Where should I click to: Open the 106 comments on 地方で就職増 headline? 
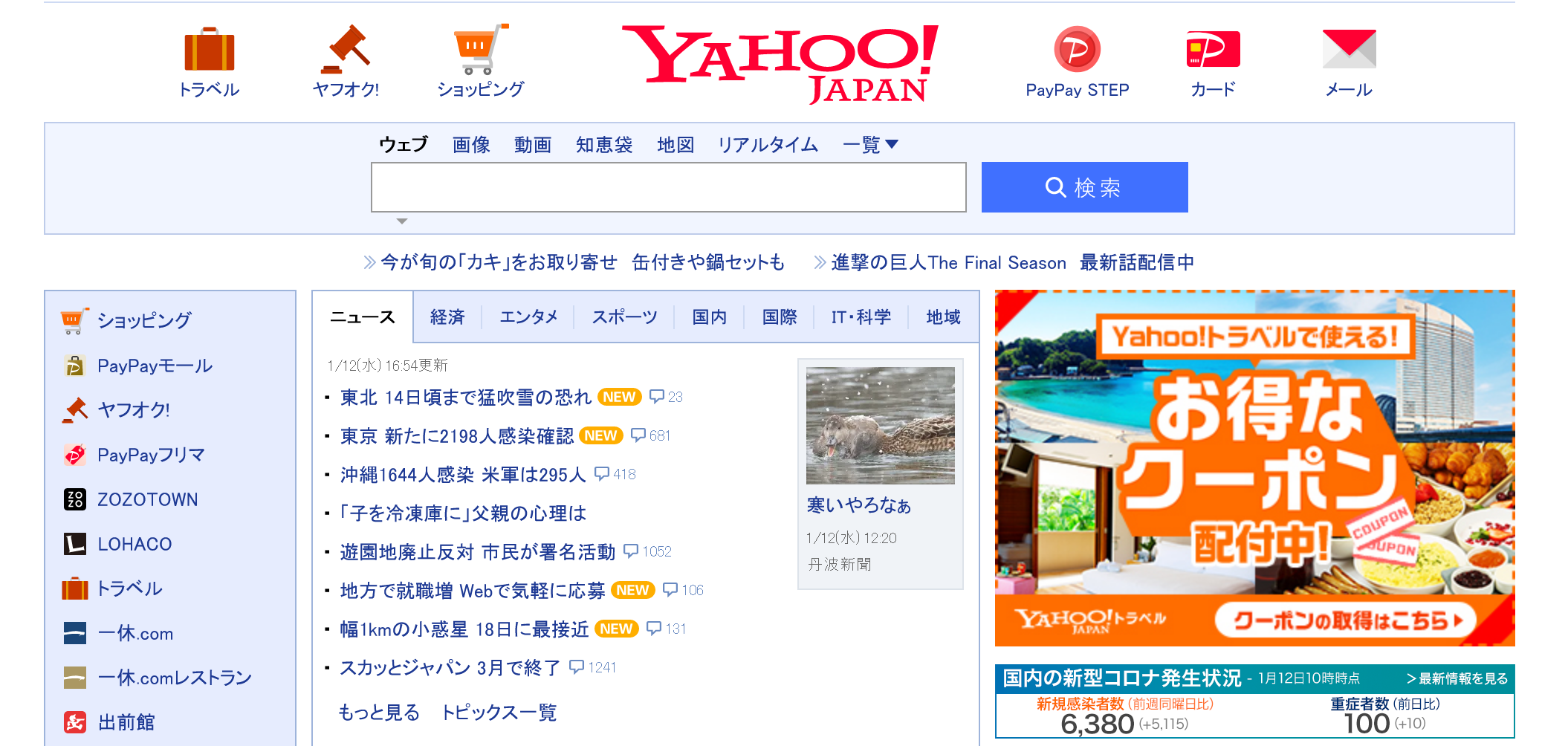pos(683,590)
